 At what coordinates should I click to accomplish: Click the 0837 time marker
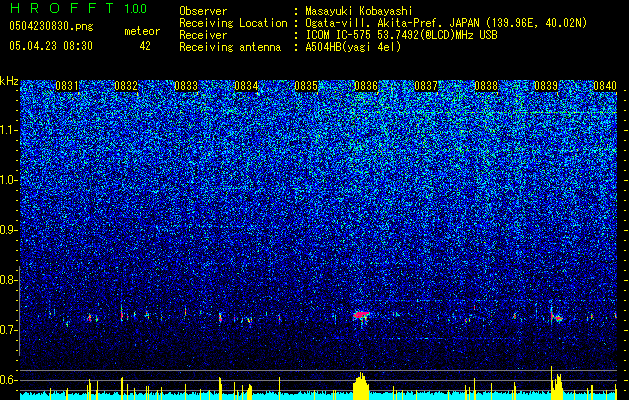[426, 86]
